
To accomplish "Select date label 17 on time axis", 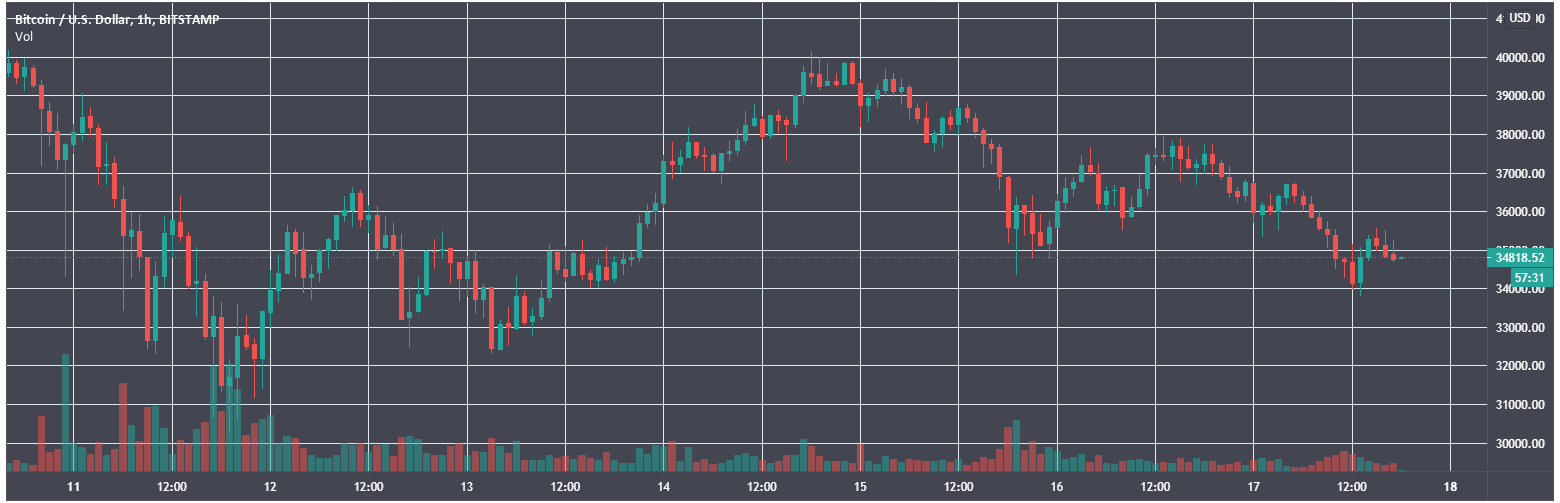I will [1254, 487].
